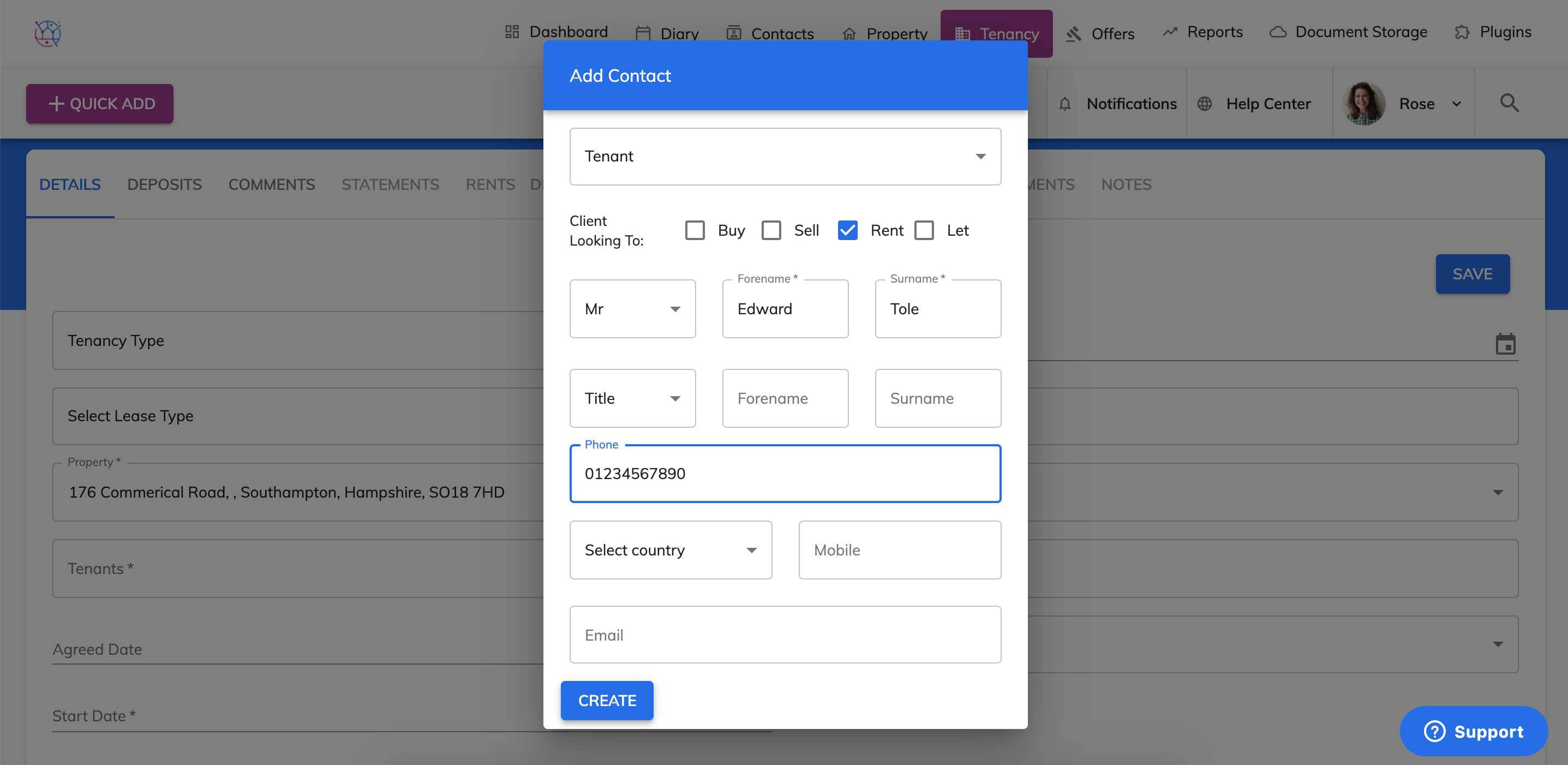
Task: Click the QUICK ADD button
Action: pos(100,104)
